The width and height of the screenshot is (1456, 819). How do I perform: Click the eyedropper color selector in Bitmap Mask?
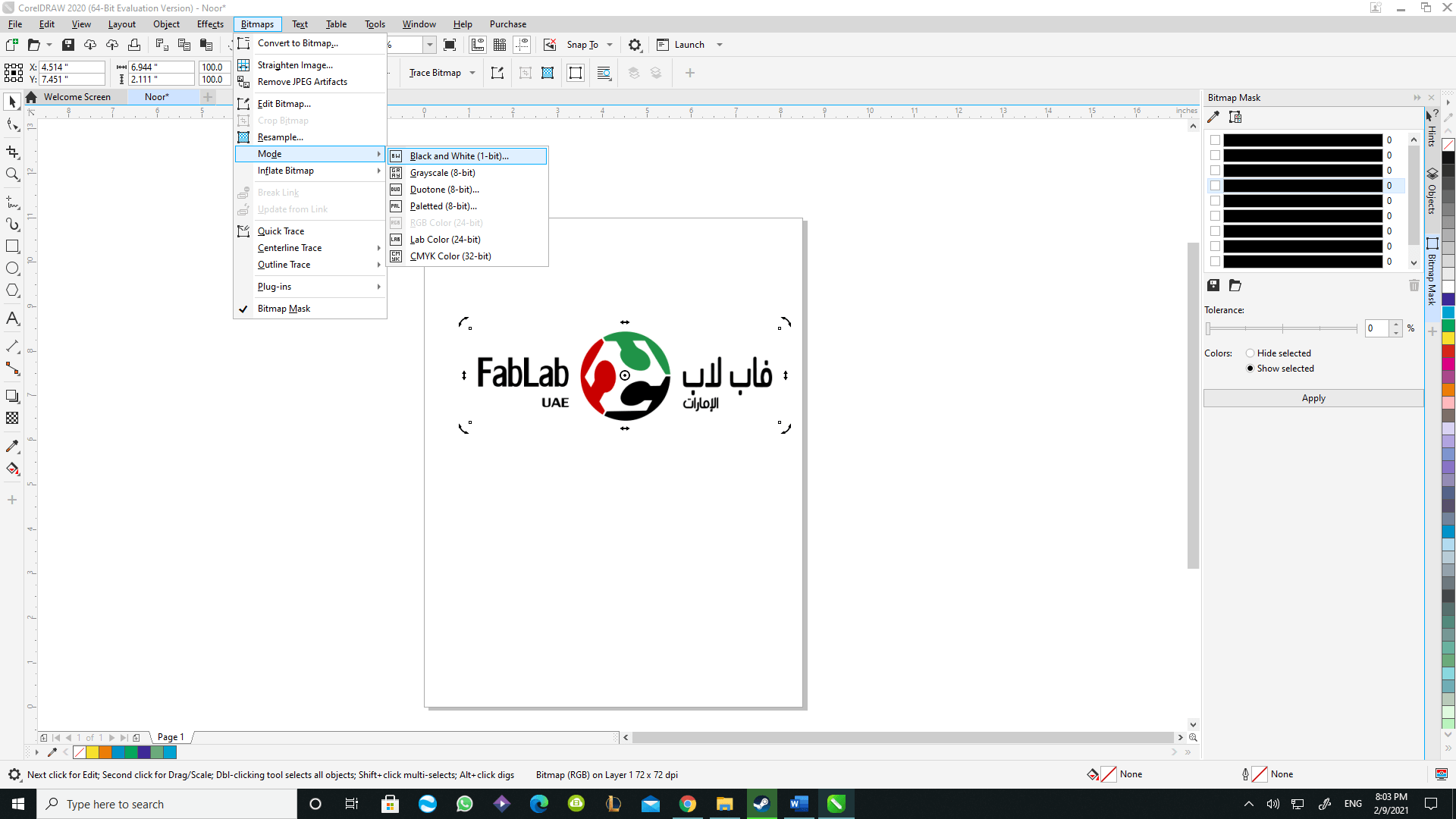[1213, 117]
